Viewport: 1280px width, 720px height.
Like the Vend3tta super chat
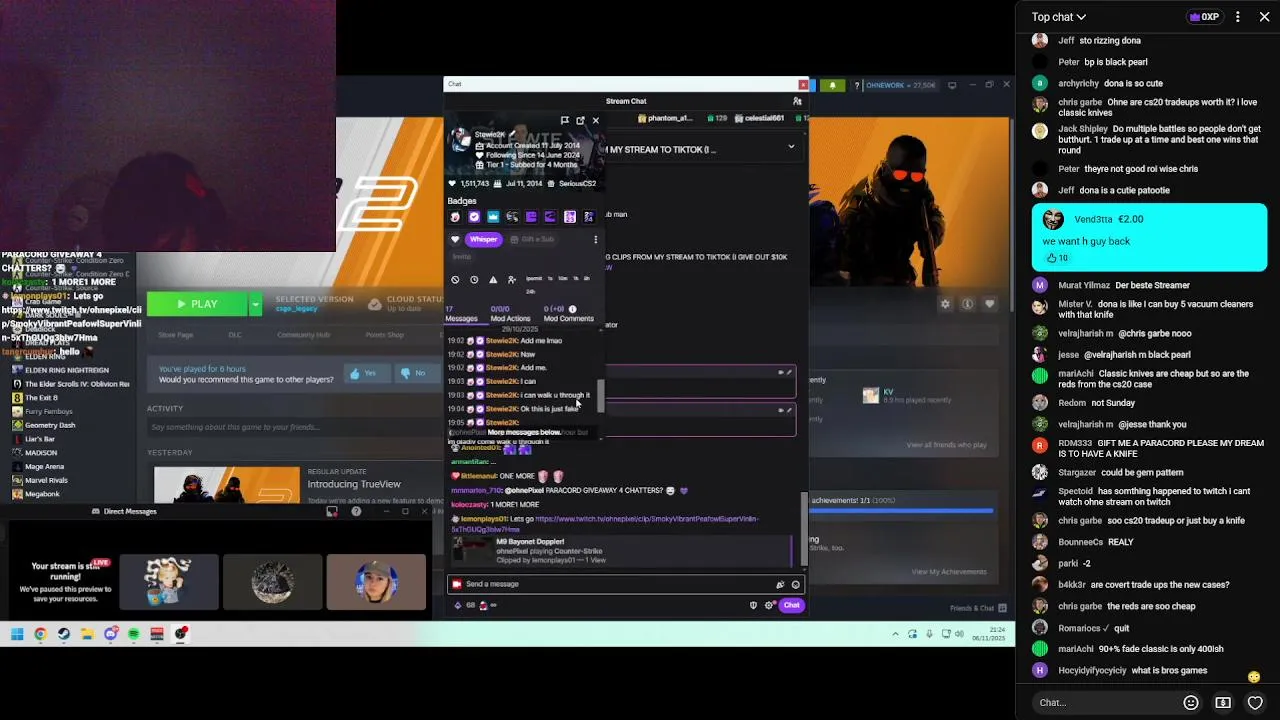(1051, 258)
